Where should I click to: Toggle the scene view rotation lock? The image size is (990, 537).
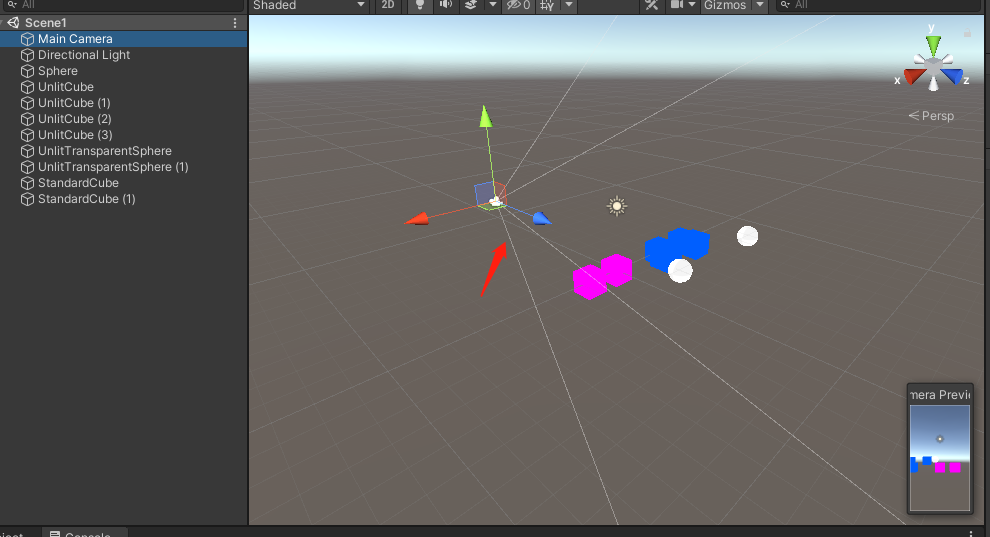967,34
